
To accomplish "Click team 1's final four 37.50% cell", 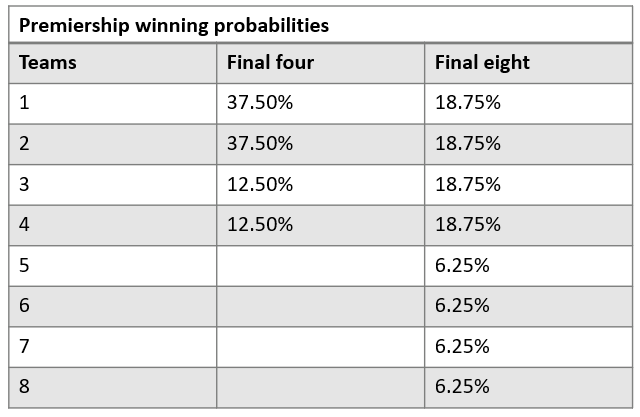I will 260,103.
